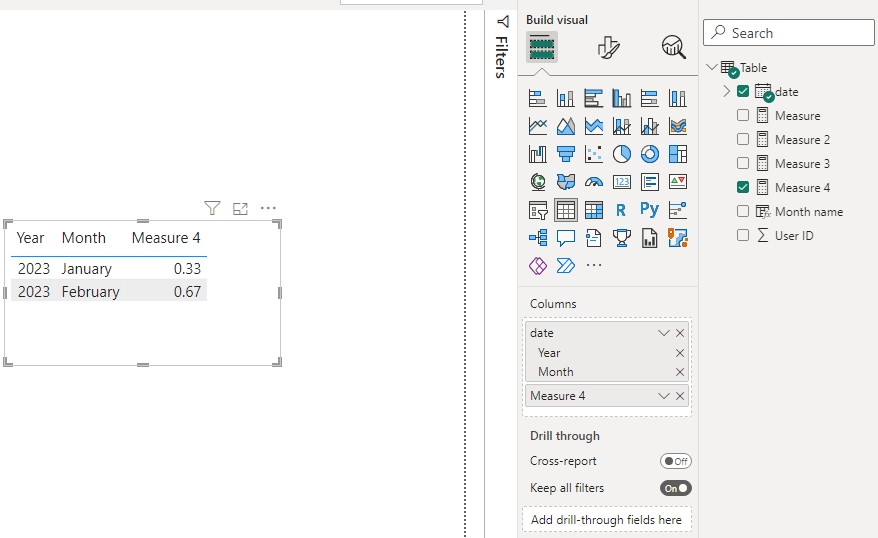Select the stacked bar chart visual
Viewport: 878px width, 538px height.
pos(538,99)
